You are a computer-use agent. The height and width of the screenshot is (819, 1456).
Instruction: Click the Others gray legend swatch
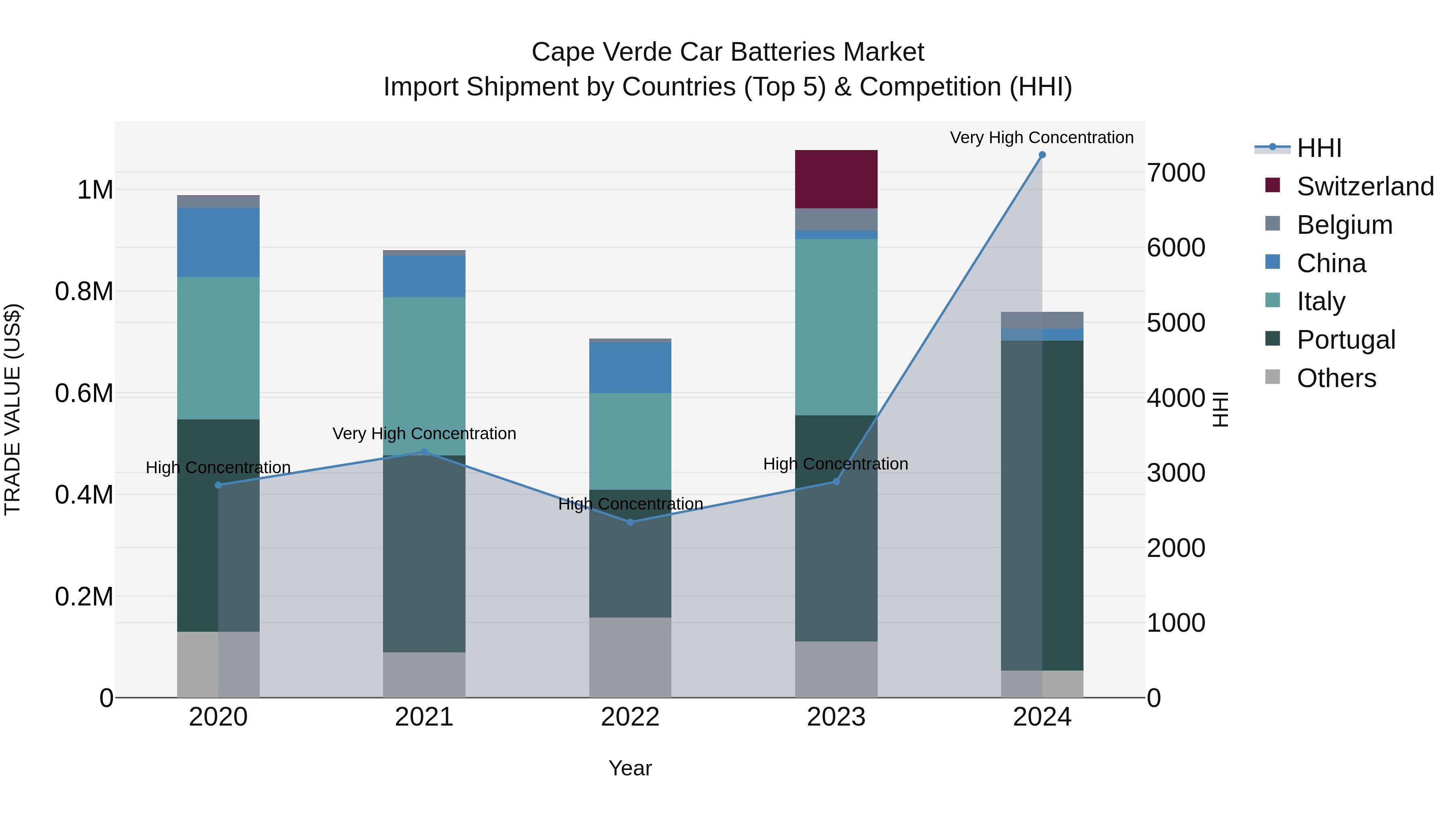click(1272, 377)
